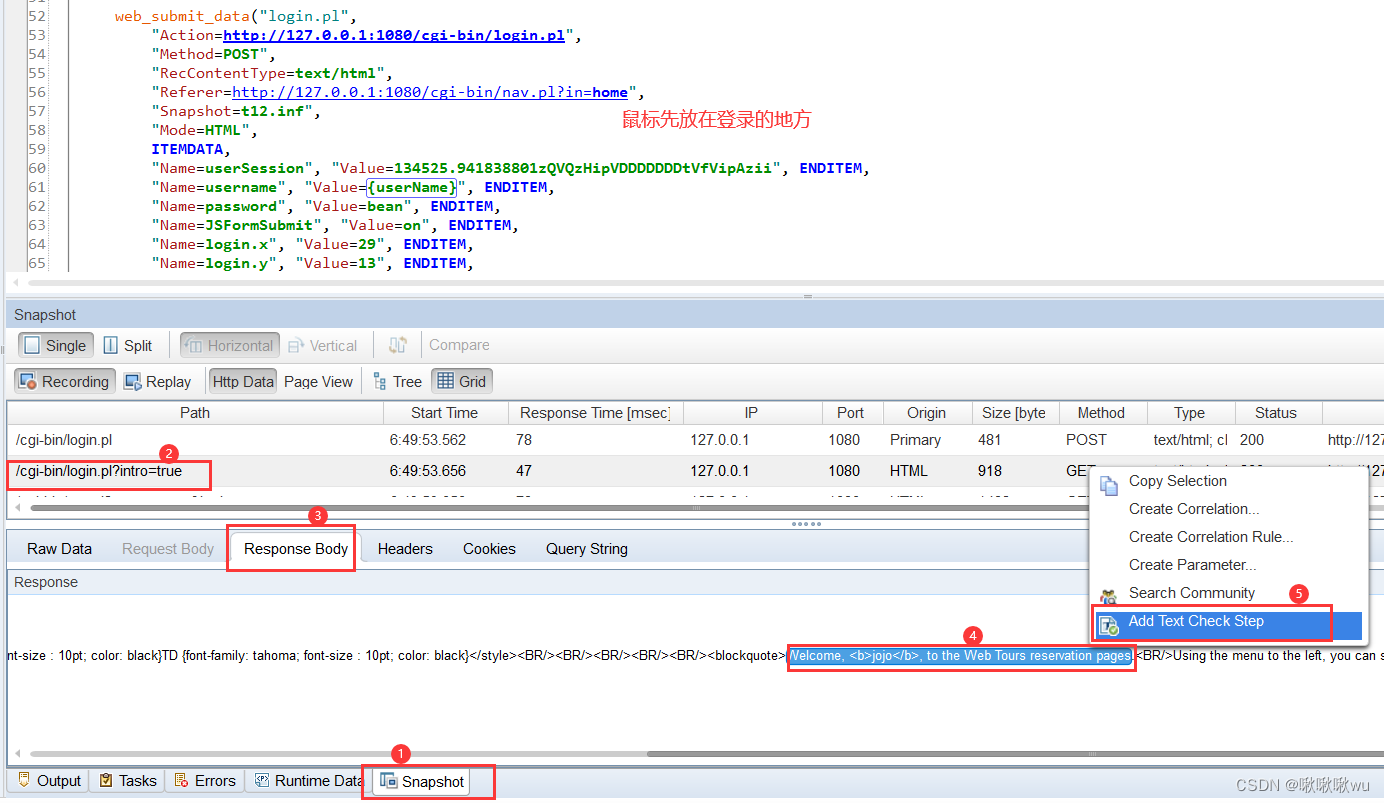Open the Runtime Data pane tab
The width and height of the screenshot is (1384, 803).
point(308,781)
